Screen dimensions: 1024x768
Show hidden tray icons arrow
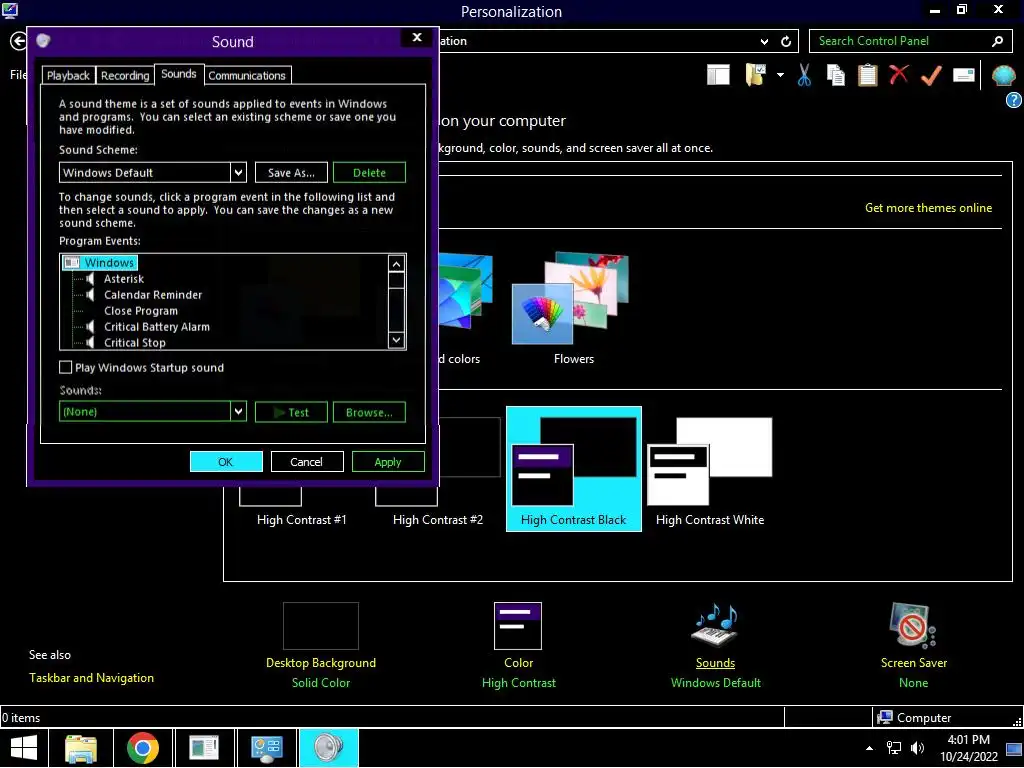(x=869, y=748)
